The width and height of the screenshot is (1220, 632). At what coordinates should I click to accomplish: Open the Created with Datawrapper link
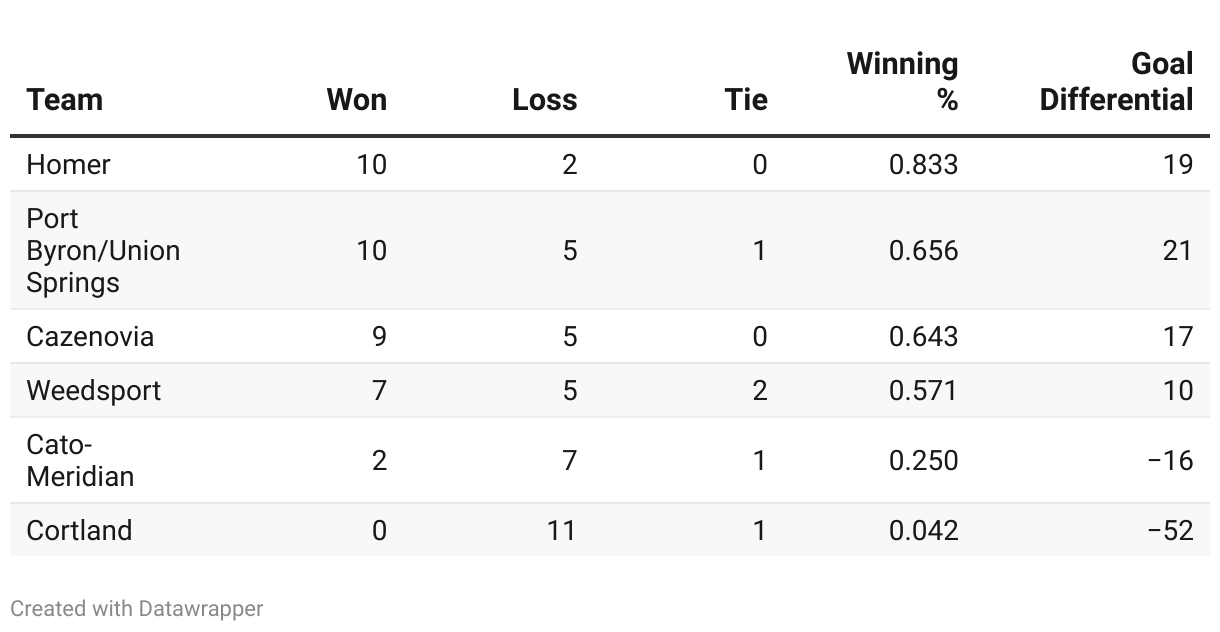(x=137, y=608)
